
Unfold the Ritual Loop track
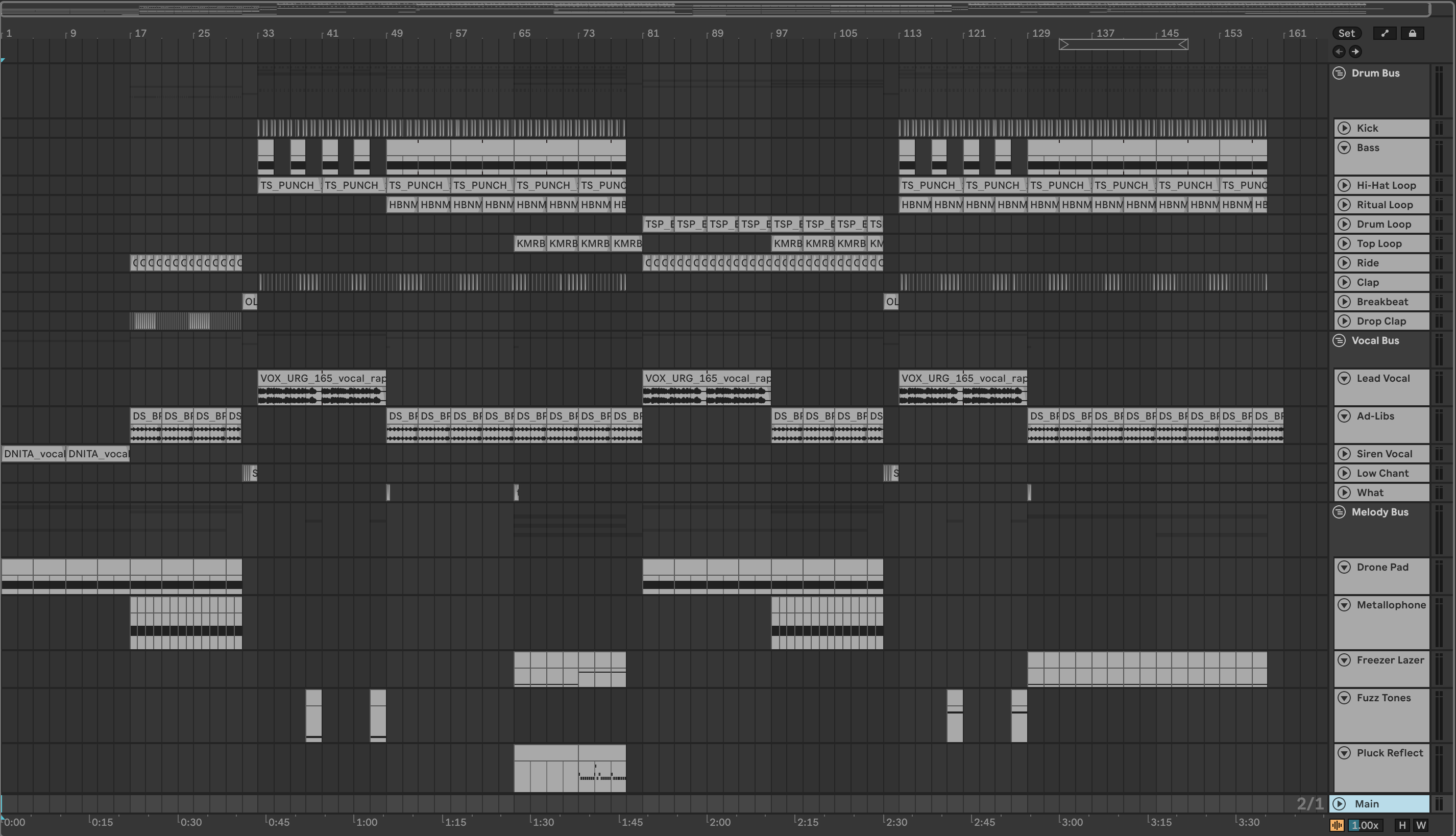coord(1344,205)
